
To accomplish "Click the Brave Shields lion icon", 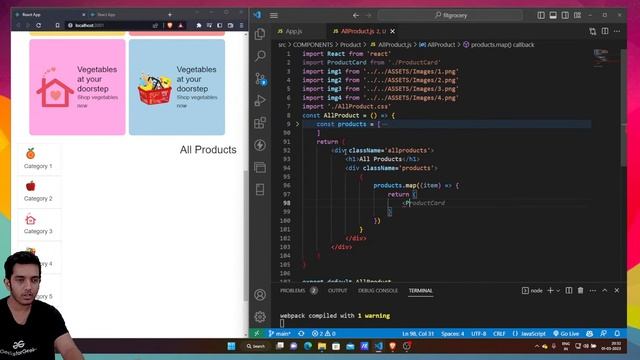I will tap(170, 25).
